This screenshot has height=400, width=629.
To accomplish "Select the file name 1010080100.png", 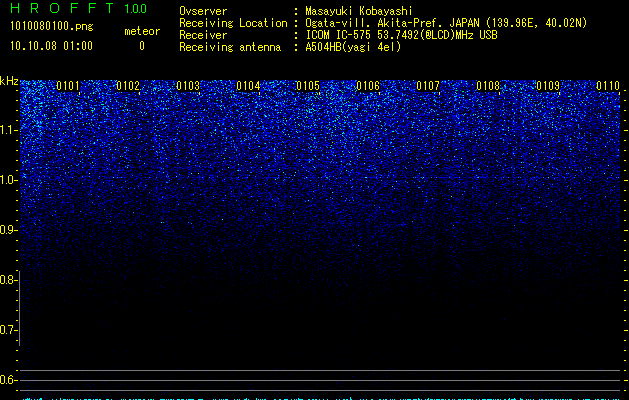I will 51,27.
